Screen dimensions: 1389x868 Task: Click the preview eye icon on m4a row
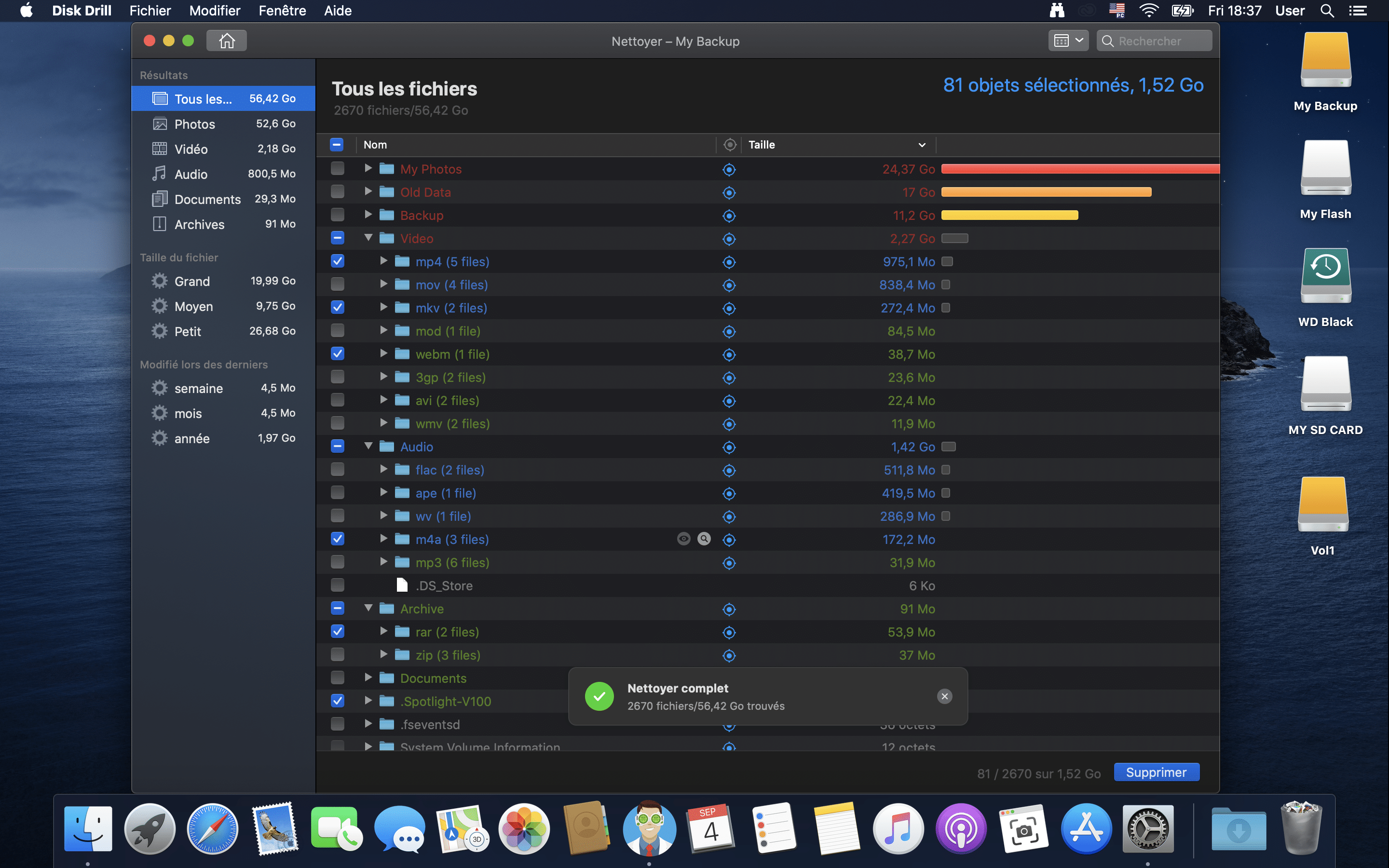683,539
